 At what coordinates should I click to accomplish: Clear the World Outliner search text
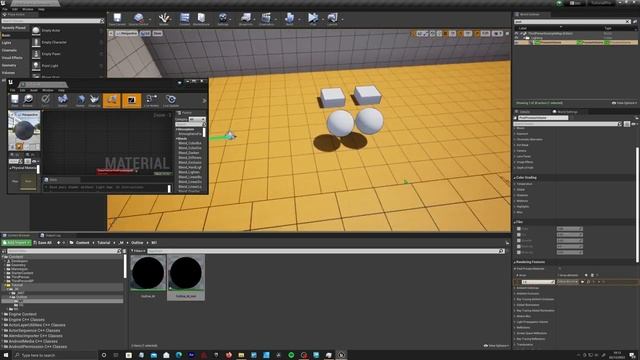tap(628, 22)
